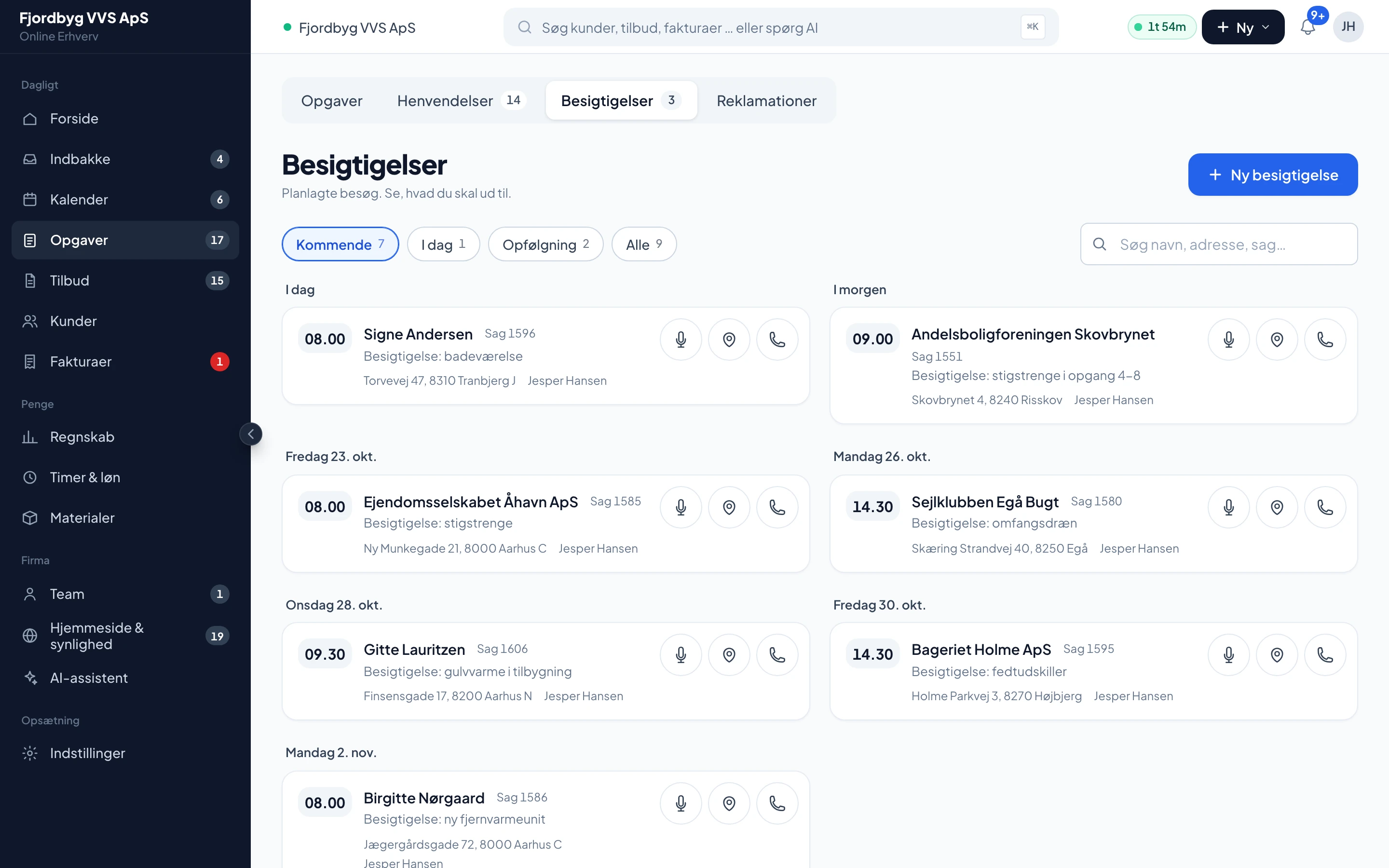Click microphone icon on Ejendomsselskabet Åhavn ApS card
1389x868 pixels.
681,507
